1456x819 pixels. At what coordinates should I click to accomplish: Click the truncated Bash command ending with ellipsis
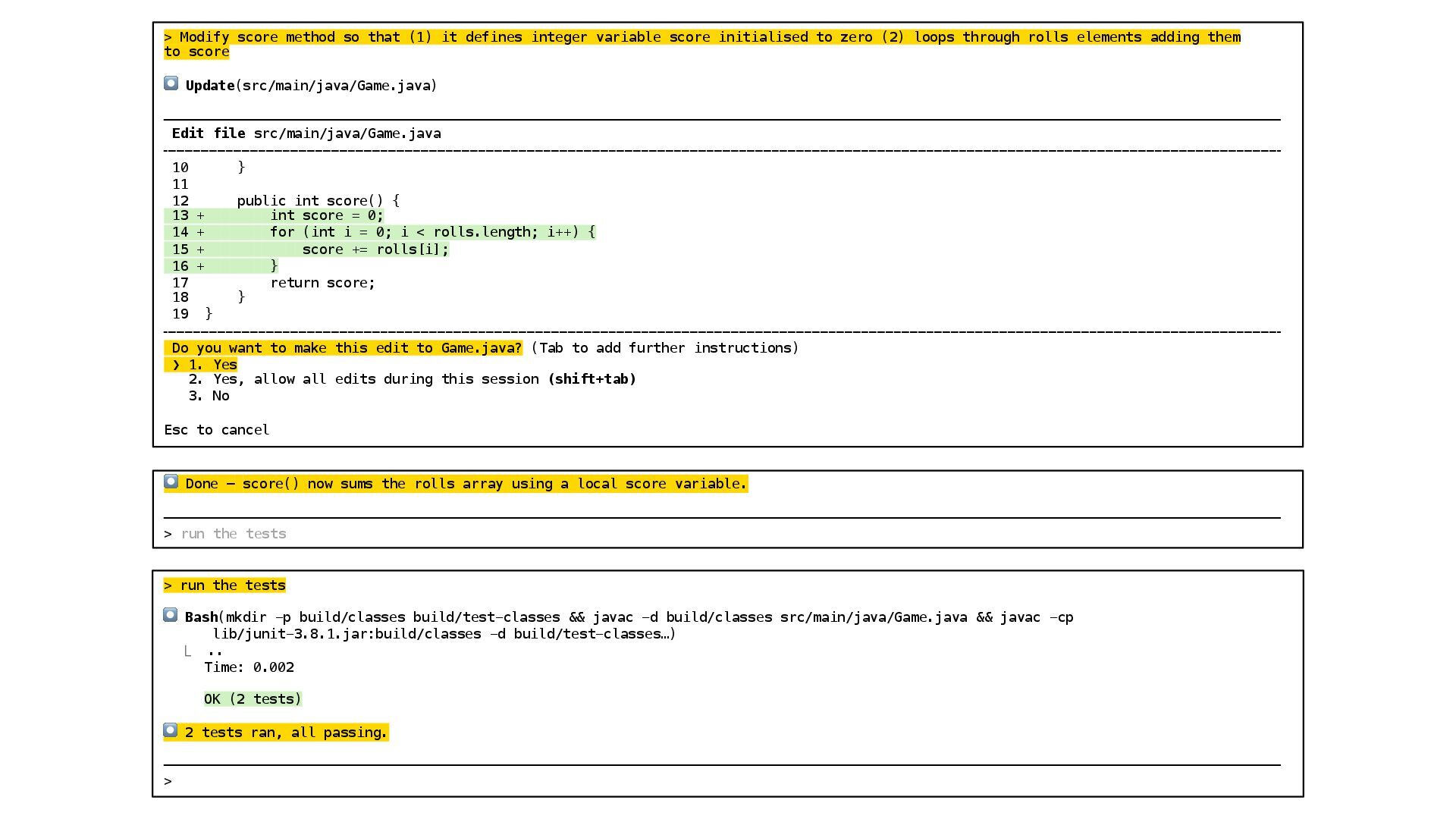[x=444, y=634]
